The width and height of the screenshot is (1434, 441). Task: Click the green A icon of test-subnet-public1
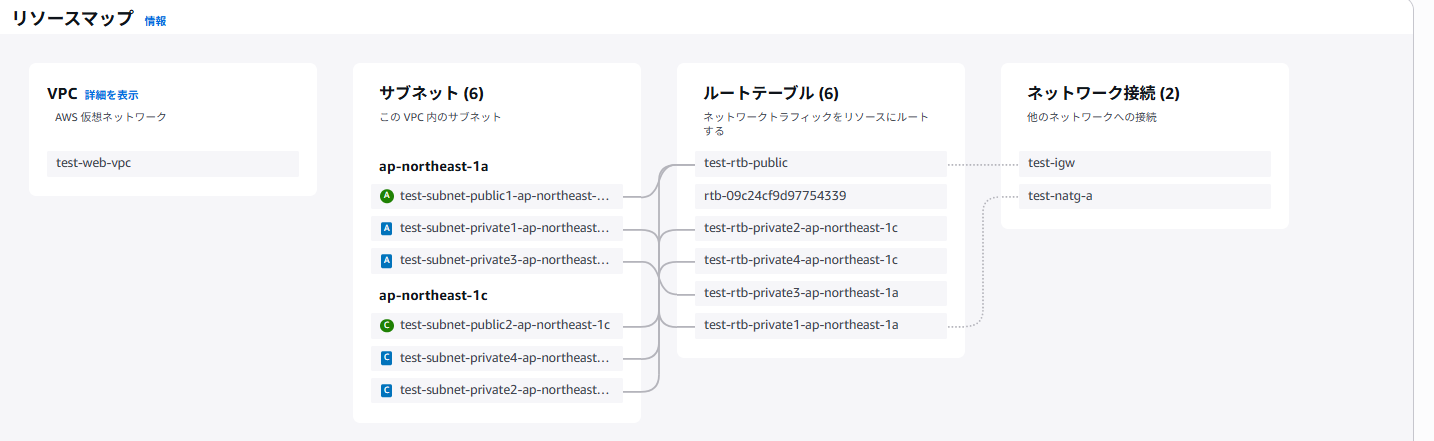pos(387,196)
